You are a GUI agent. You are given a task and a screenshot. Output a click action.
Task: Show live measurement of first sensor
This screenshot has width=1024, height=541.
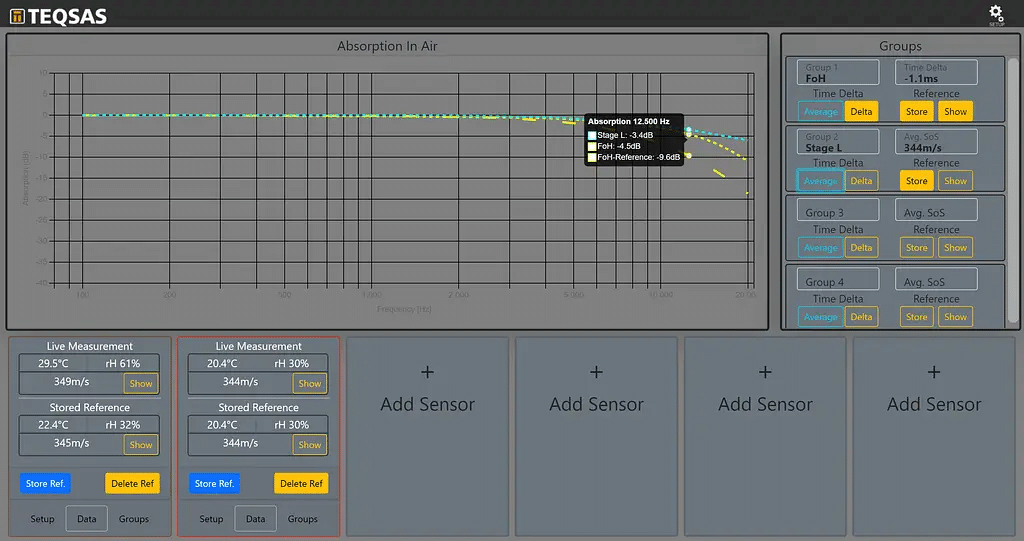141,383
